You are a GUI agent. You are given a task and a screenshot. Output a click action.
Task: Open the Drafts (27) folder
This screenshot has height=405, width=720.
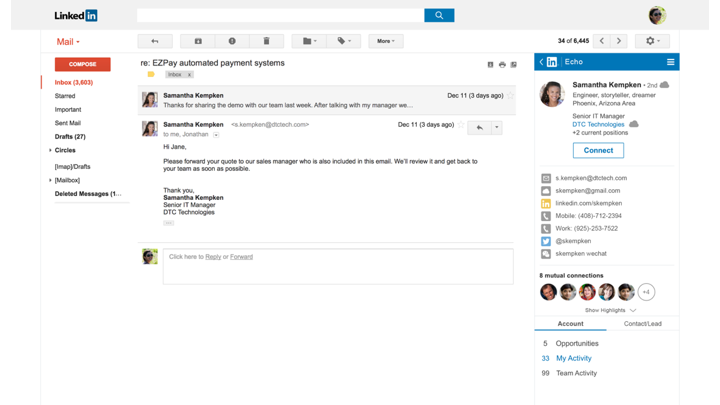coord(70,136)
